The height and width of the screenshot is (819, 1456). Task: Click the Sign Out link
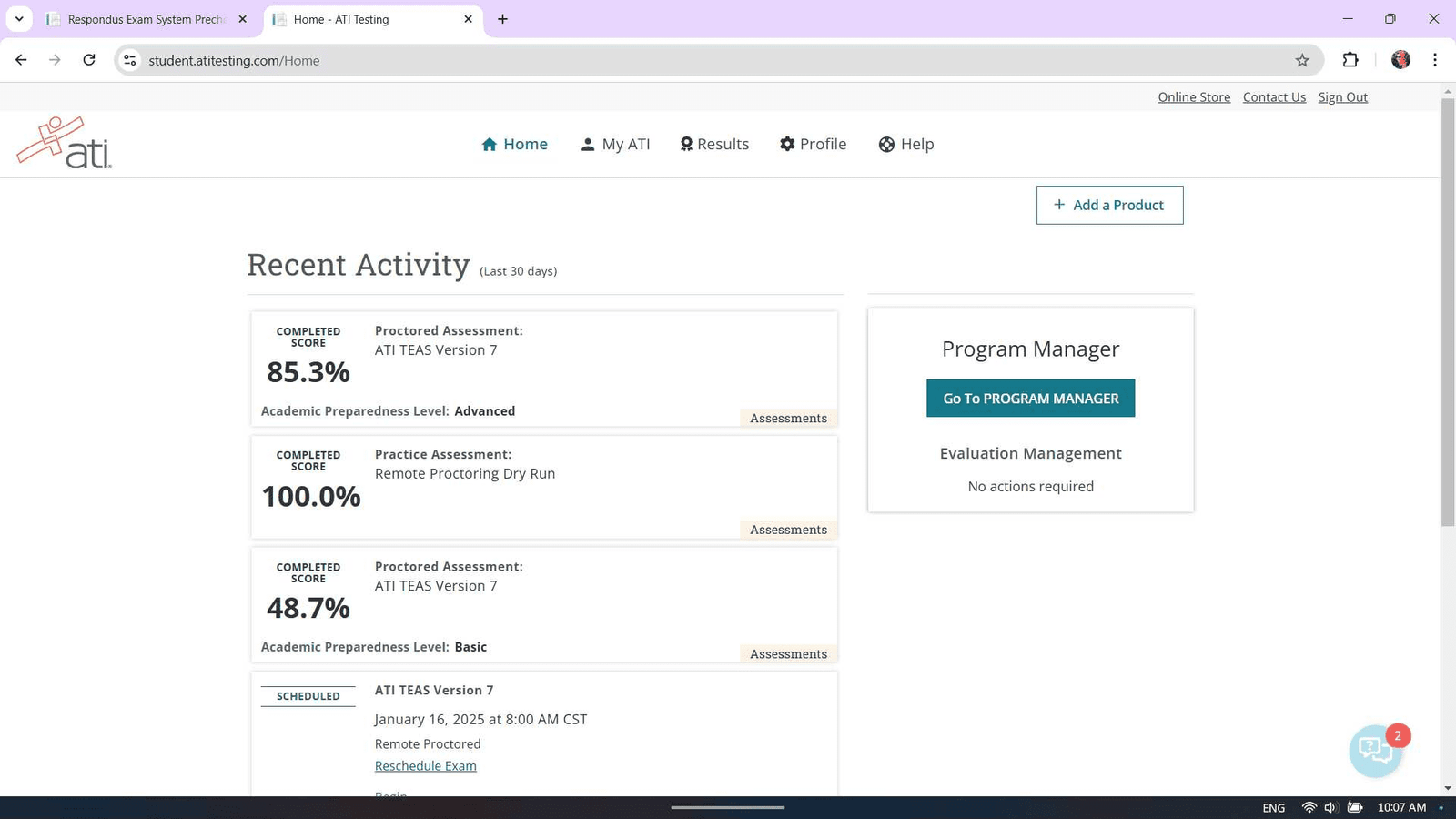click(1342, 97)
